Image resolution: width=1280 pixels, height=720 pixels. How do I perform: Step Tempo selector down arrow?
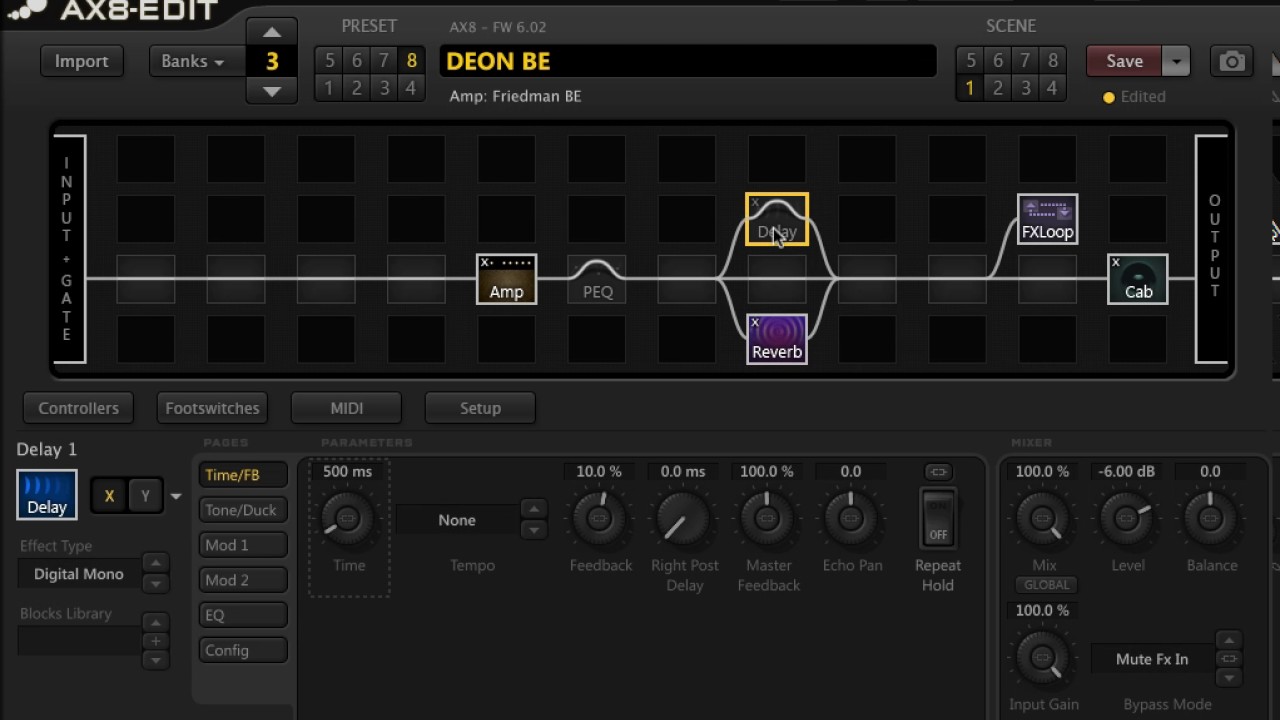(533, 531)
